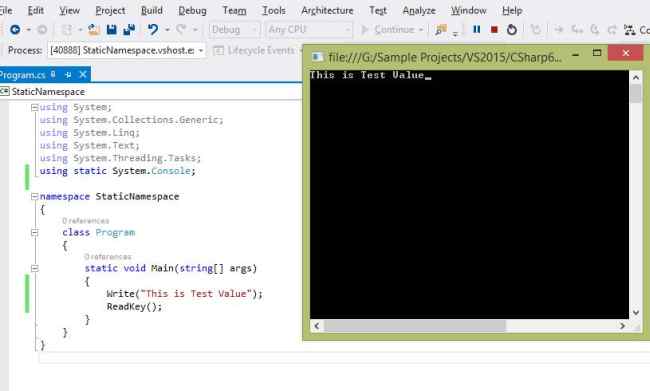Click the console window title bar icon
The image size is (650, 391).
point(318,56)
